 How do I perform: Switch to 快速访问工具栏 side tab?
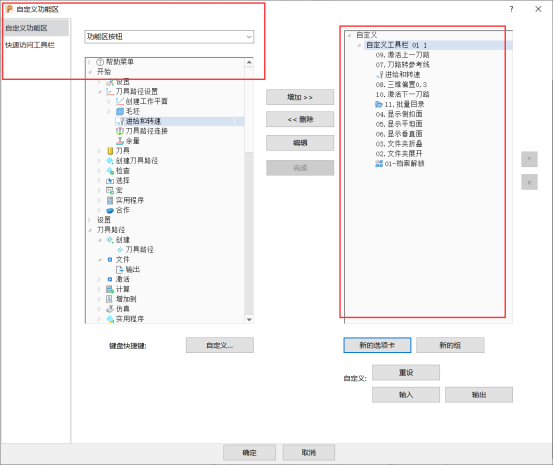click(30, 45)
